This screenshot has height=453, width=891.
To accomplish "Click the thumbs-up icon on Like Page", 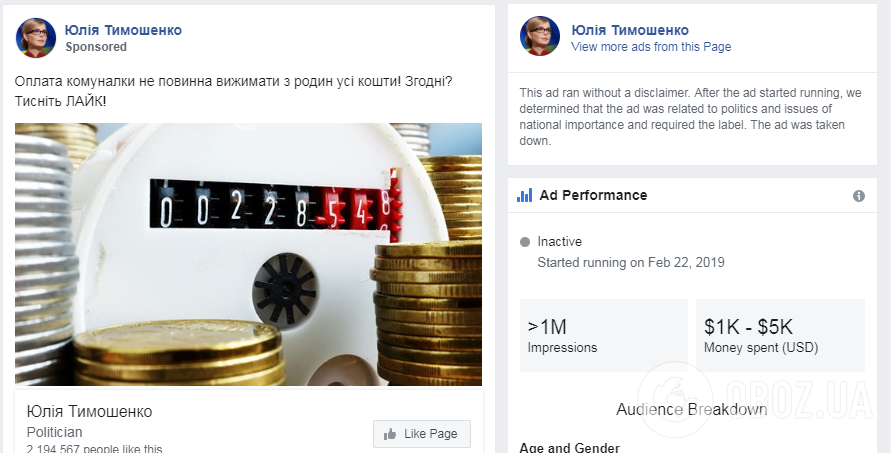I will point(390,434).
